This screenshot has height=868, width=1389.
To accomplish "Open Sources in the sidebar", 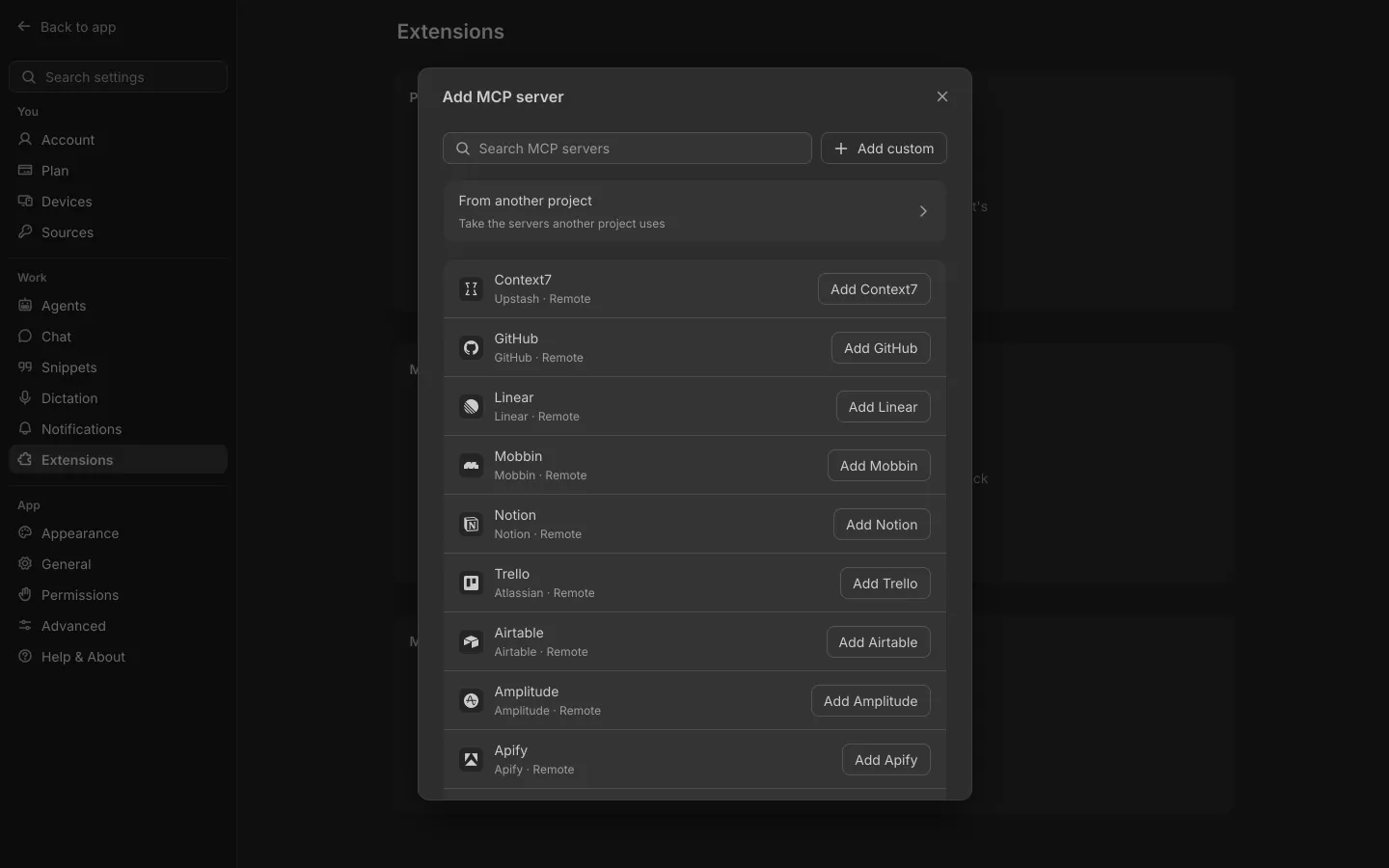I will click(118, 232).
